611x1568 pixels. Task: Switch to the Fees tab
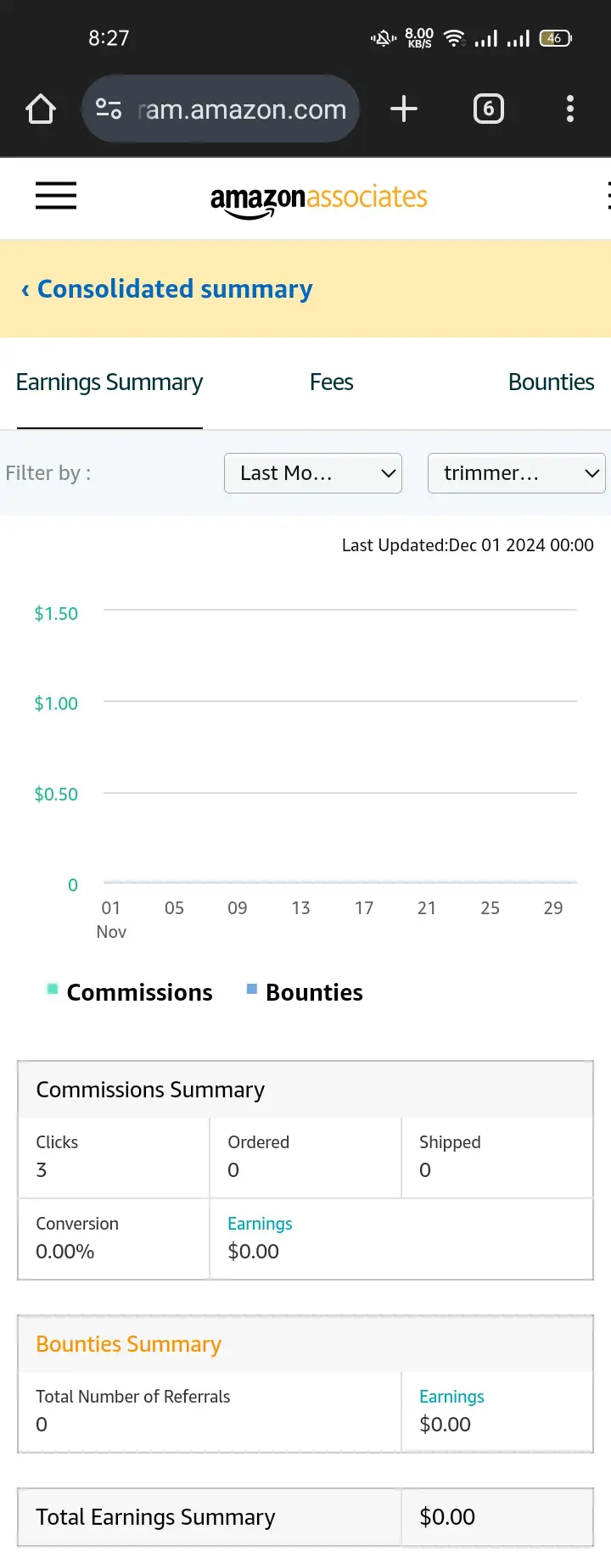(x=331, y=382)
